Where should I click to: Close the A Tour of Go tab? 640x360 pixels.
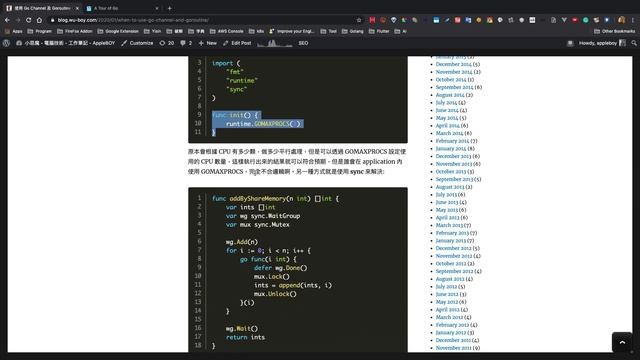coord(157,8)
